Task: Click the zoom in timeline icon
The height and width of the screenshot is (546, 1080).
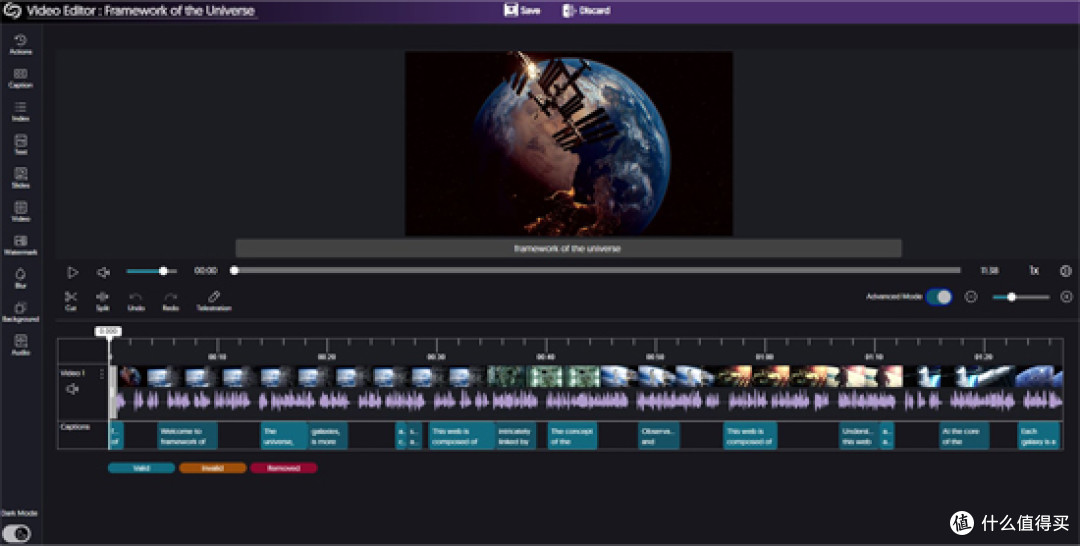Action: (x=1066, y=297)
